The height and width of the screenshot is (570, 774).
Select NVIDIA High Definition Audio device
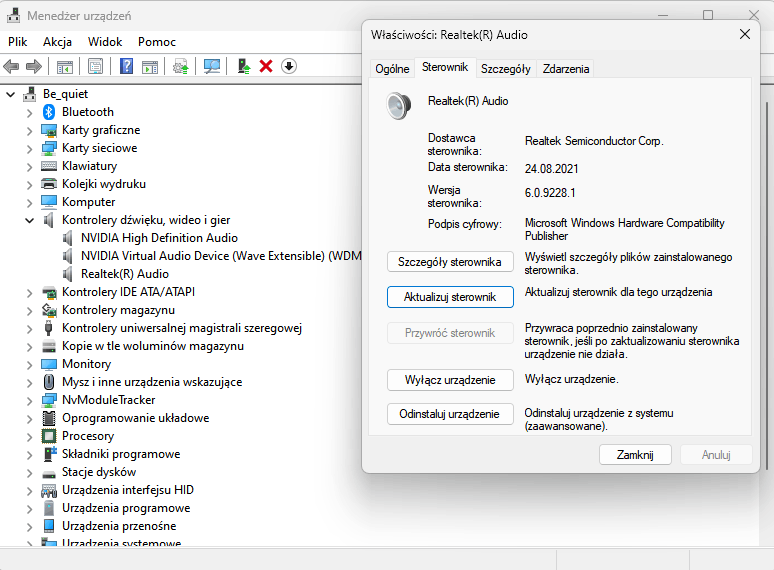point(159,238)
